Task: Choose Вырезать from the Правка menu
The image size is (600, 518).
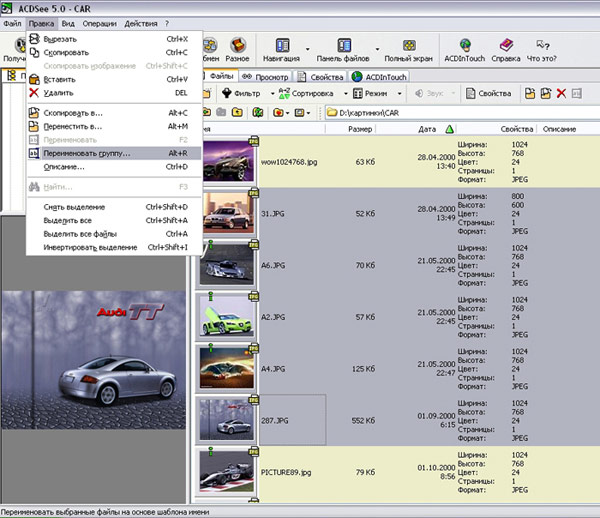Action: (114, 39)
